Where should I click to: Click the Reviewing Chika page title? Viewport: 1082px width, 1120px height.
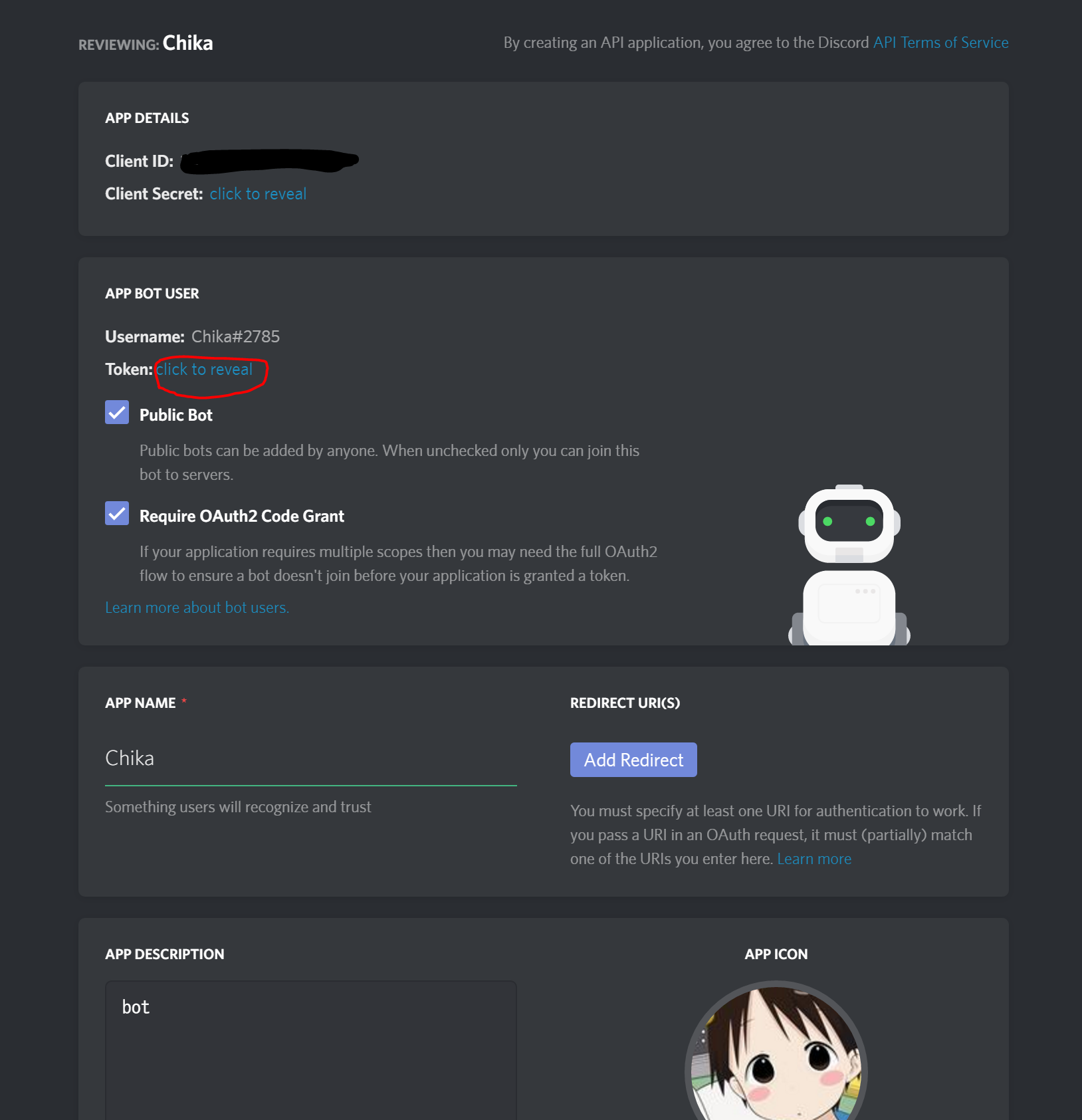click(146, 43)
